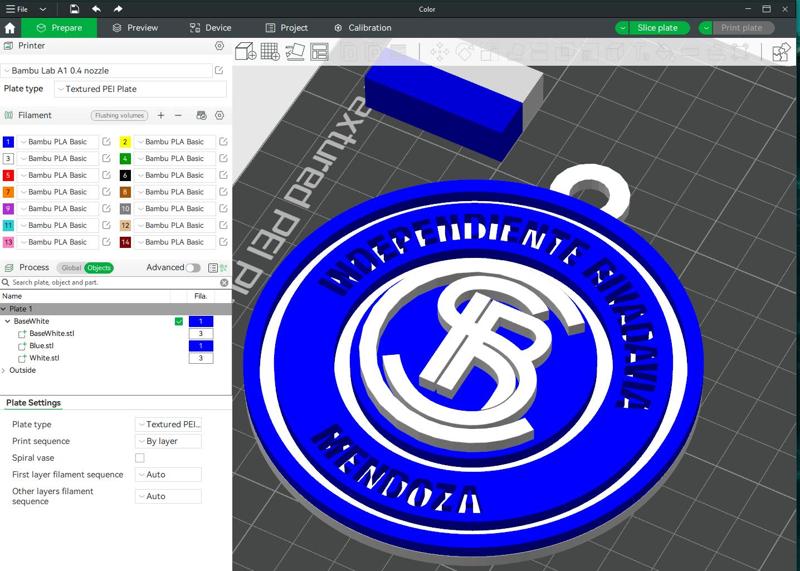Viewport: 800px width, 571px height.
Task: Add a new filament with plus icon
Action: 161,115
